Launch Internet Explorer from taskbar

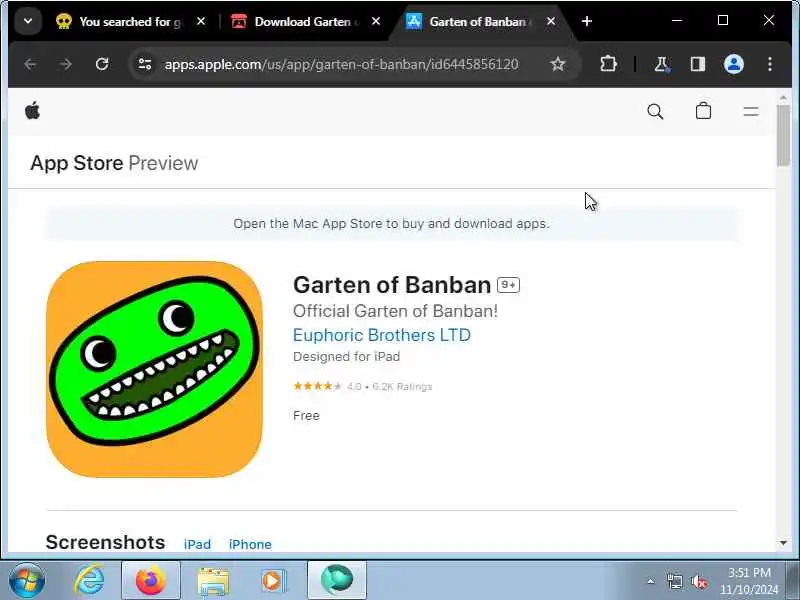90,580
